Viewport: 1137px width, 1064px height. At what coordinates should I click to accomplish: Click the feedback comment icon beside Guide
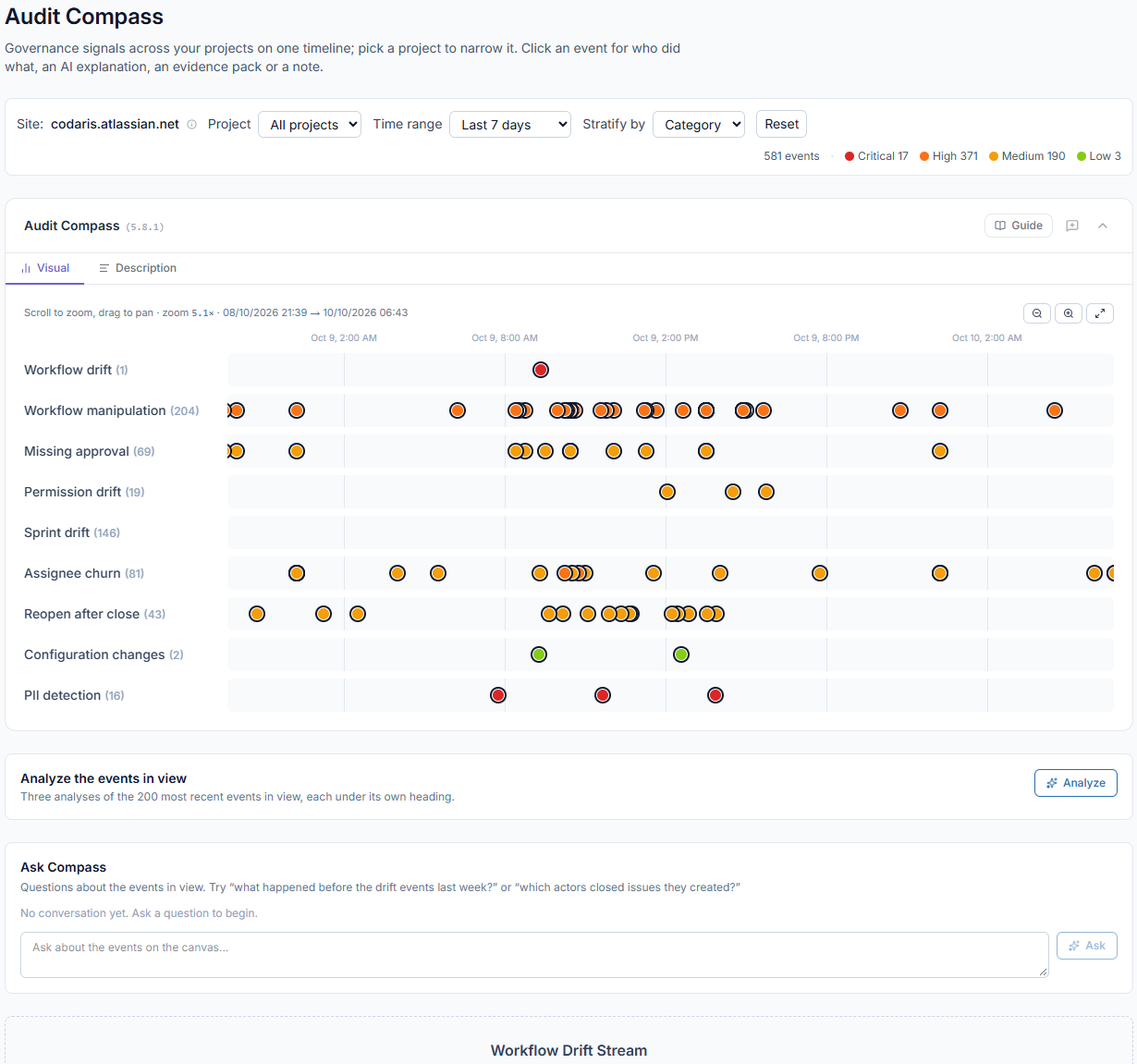pyautogui.click(x=1072, y=226)
